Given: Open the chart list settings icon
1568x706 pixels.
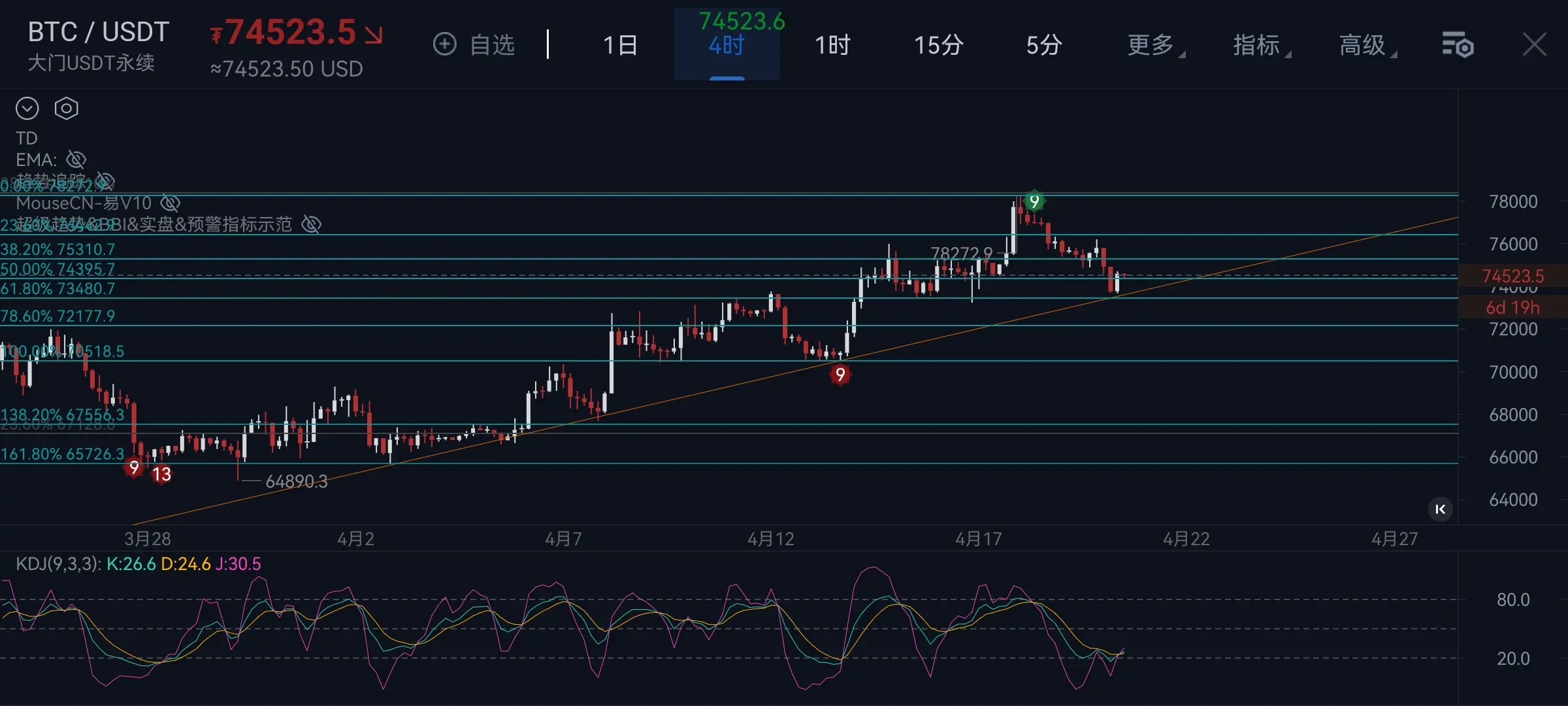Looking at the screenshot, I should coord(1458,45).
